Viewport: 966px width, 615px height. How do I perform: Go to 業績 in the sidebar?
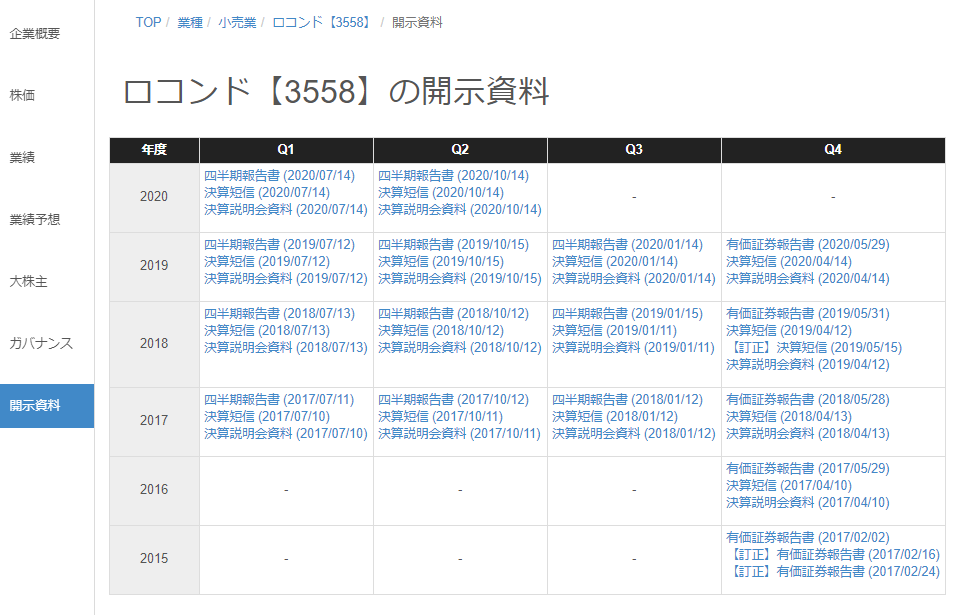tap(22, 158)
